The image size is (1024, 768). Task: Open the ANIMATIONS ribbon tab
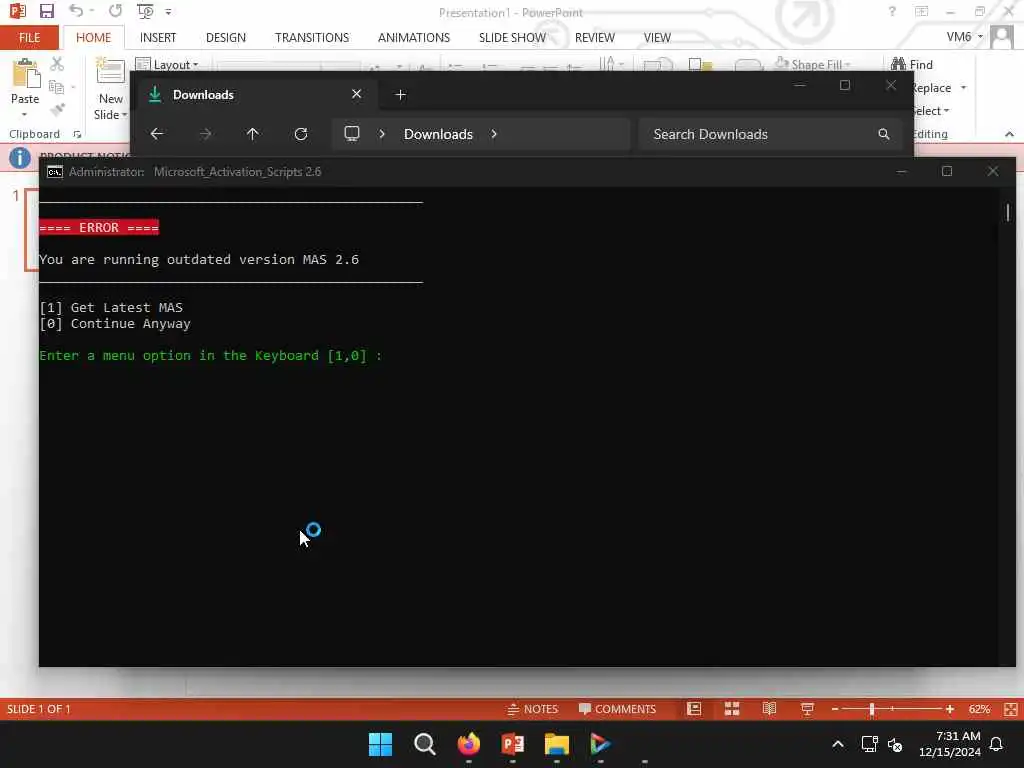[x=414, y=38]
